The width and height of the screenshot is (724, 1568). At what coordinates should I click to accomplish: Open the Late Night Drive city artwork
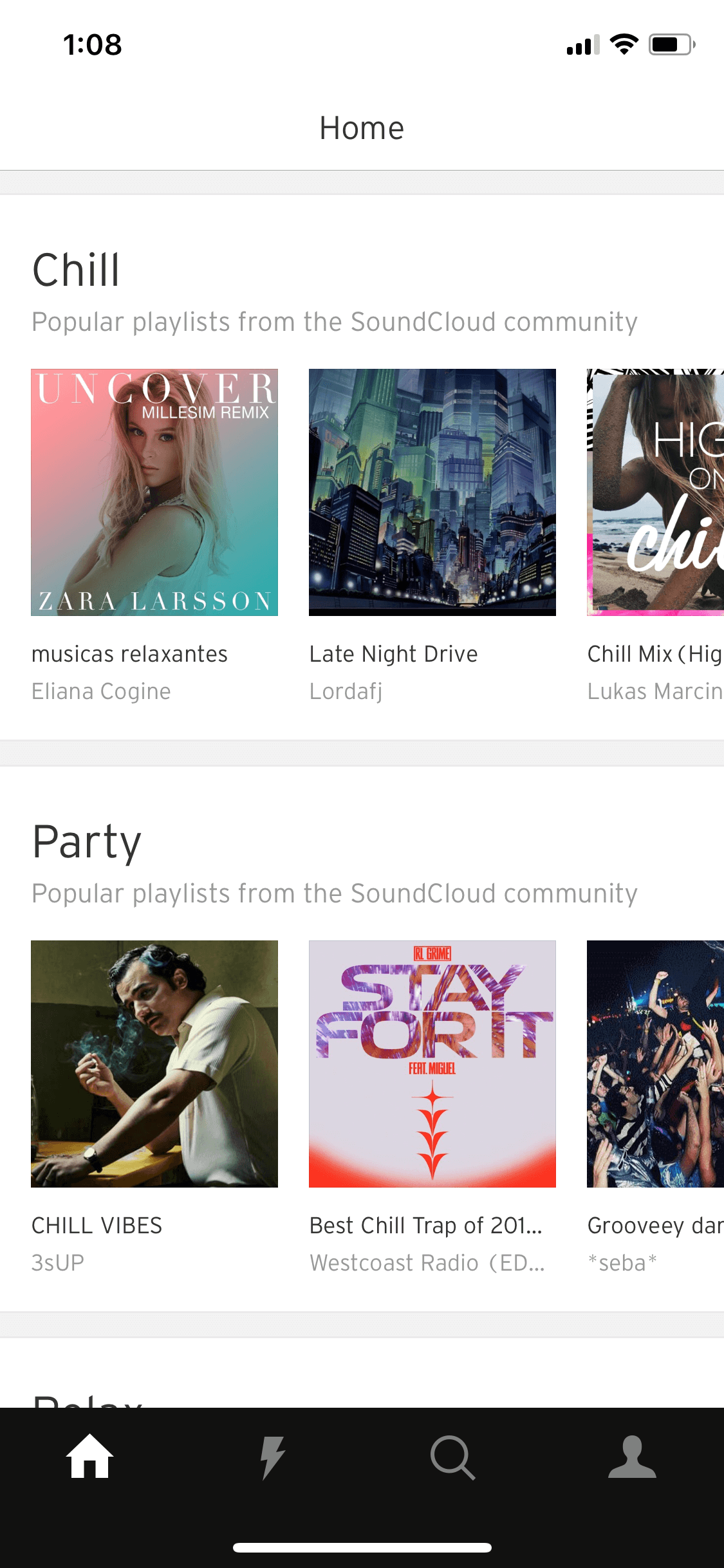click(x=432, y=492)
